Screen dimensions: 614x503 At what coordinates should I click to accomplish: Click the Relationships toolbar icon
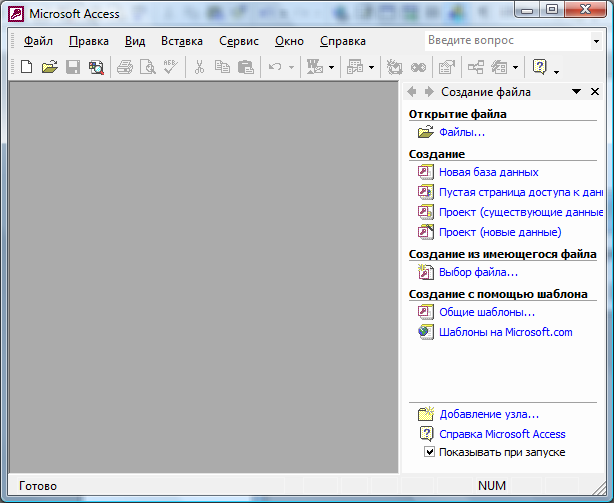[476, 67]
